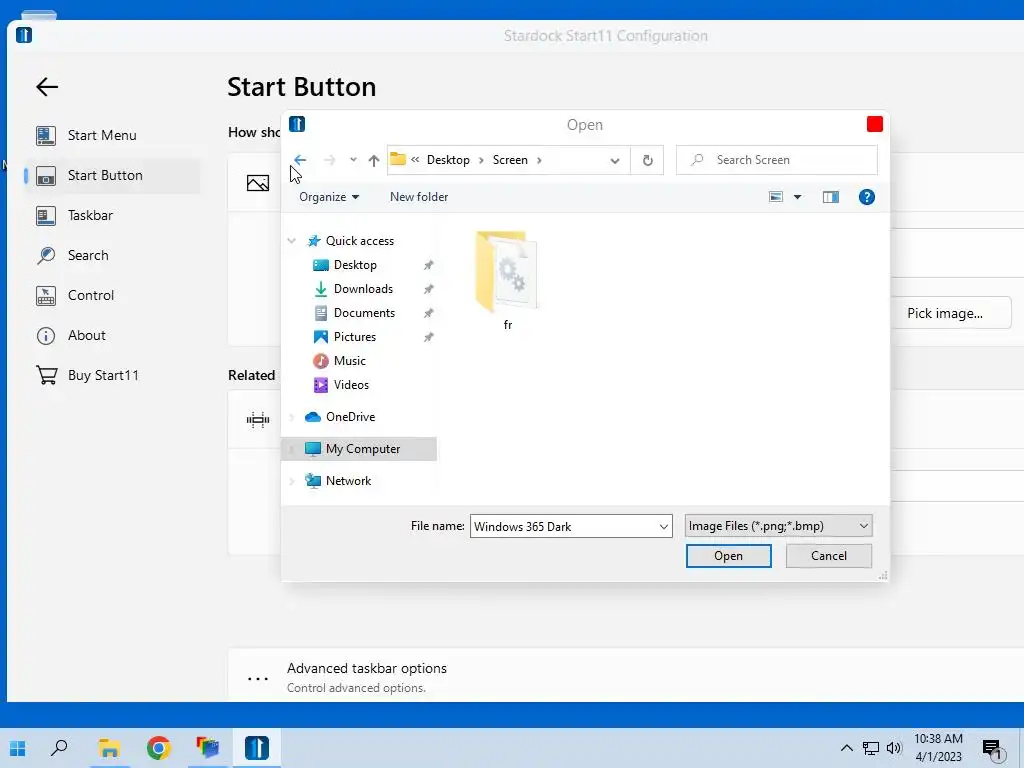1024x768 pixels.
Task: Open the File name dropdown arrow
Action: coord(664,526)
